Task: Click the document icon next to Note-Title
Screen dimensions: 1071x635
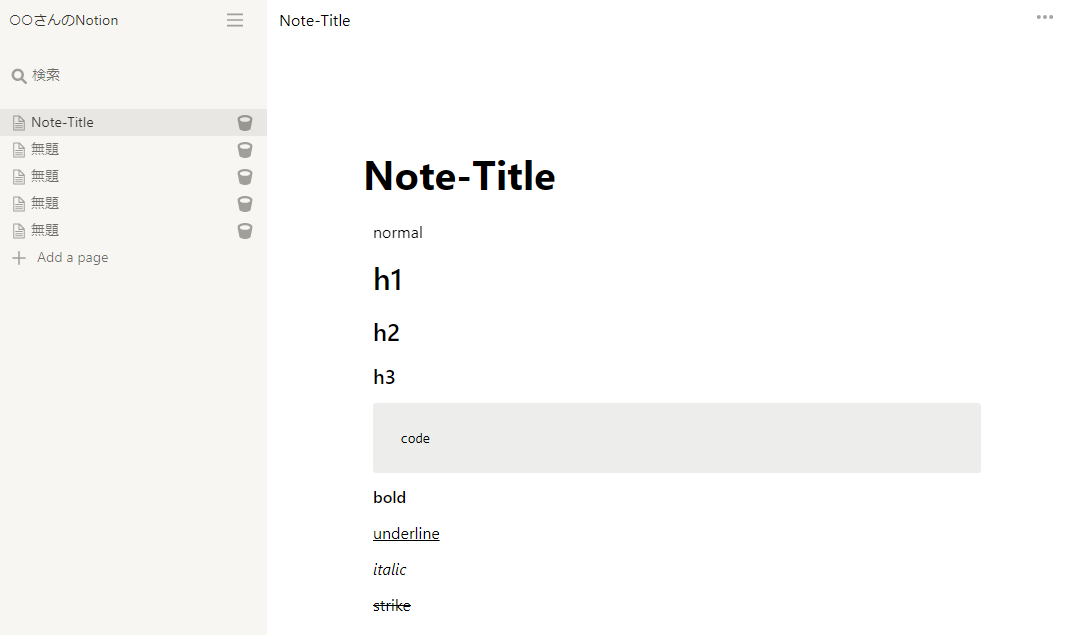Action: (x=19, y=121)
